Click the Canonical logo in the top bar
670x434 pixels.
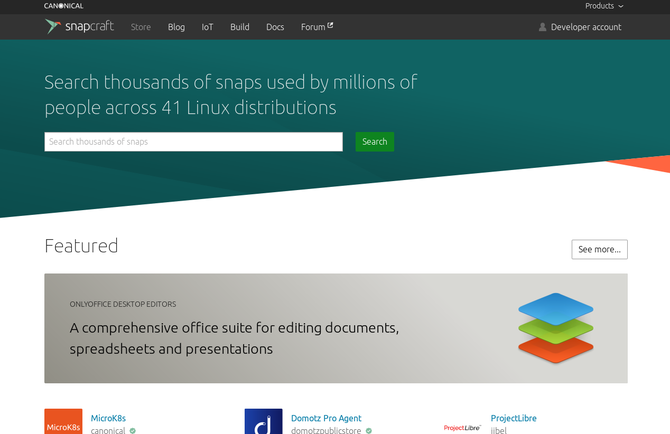(x=64, y=6)
